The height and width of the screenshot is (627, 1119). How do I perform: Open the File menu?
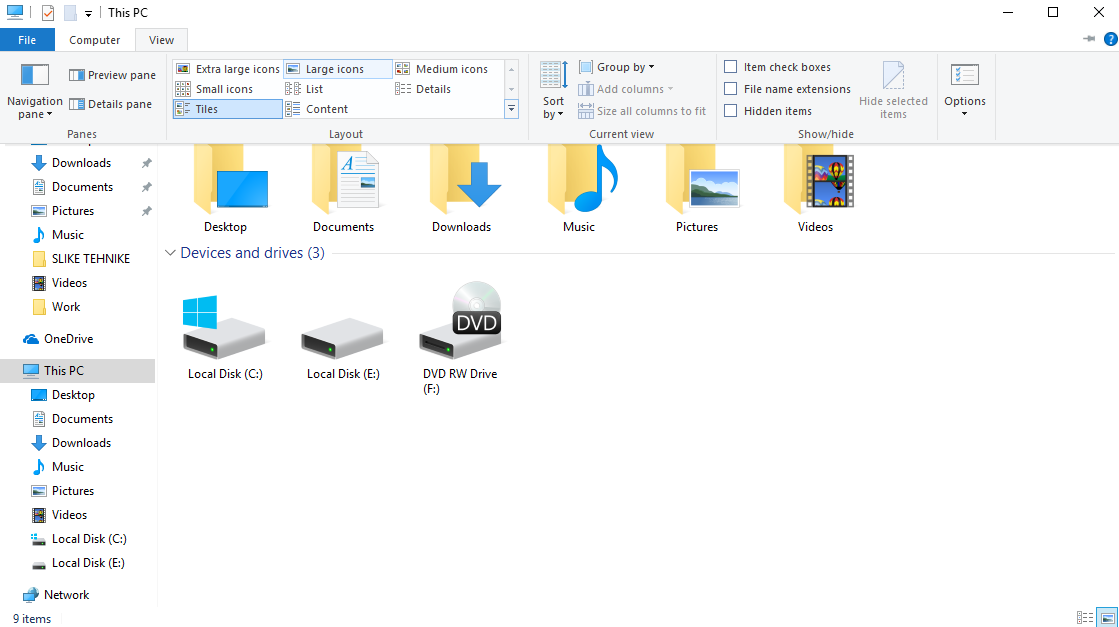tap(27, 39)
